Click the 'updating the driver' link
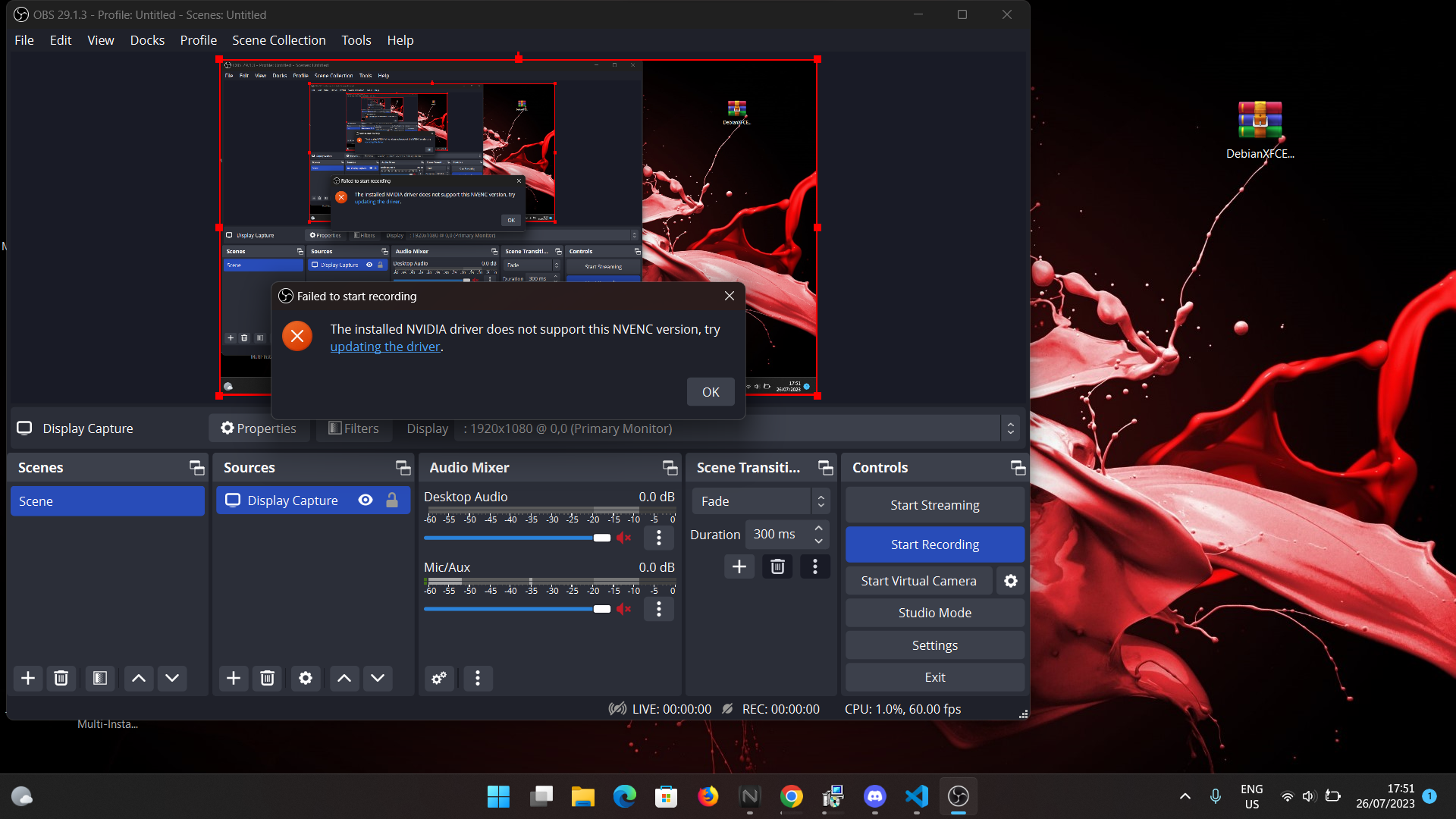 pos(385,346)
